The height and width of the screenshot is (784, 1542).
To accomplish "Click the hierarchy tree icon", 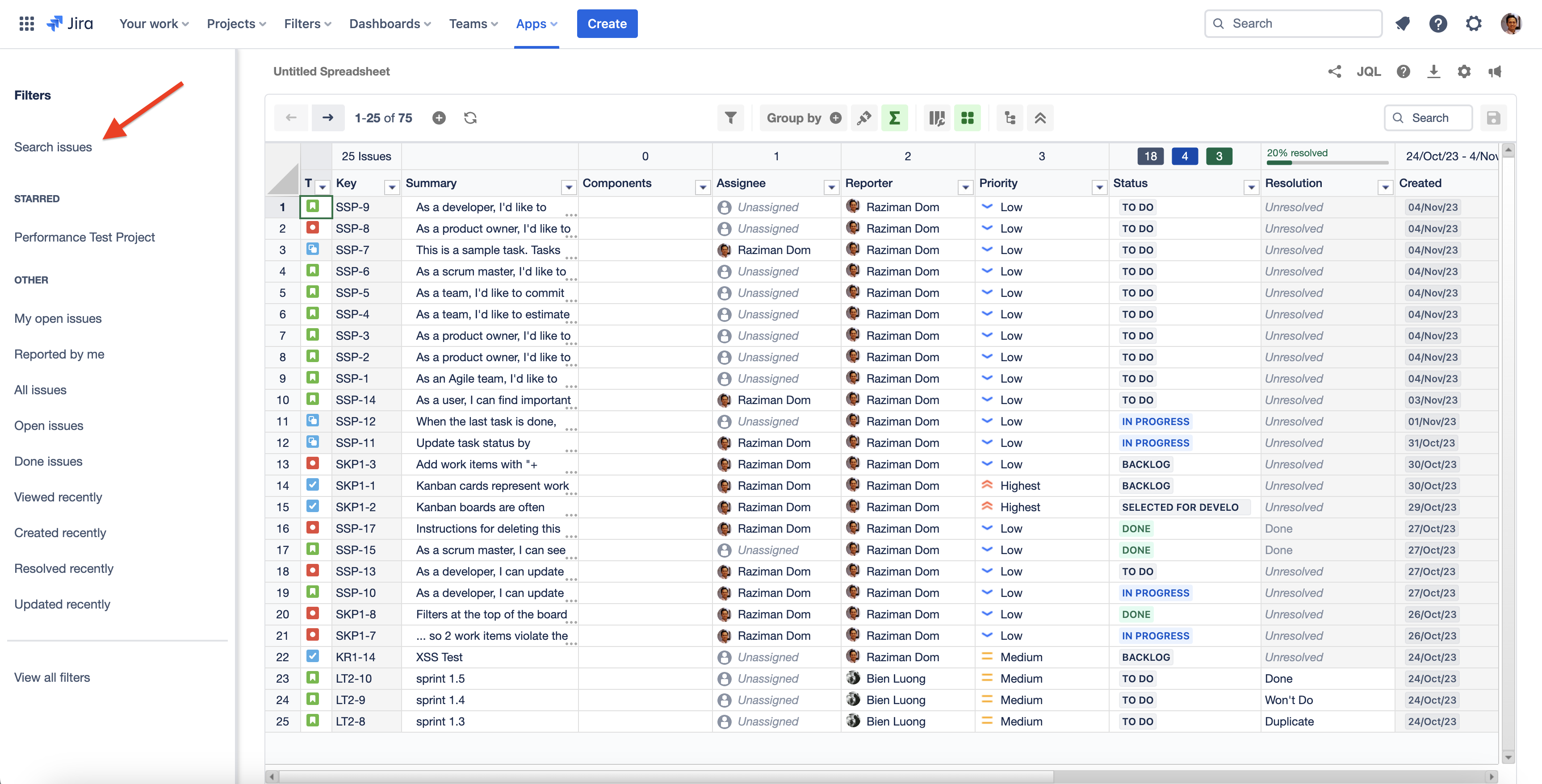I will click(1010, 118).
